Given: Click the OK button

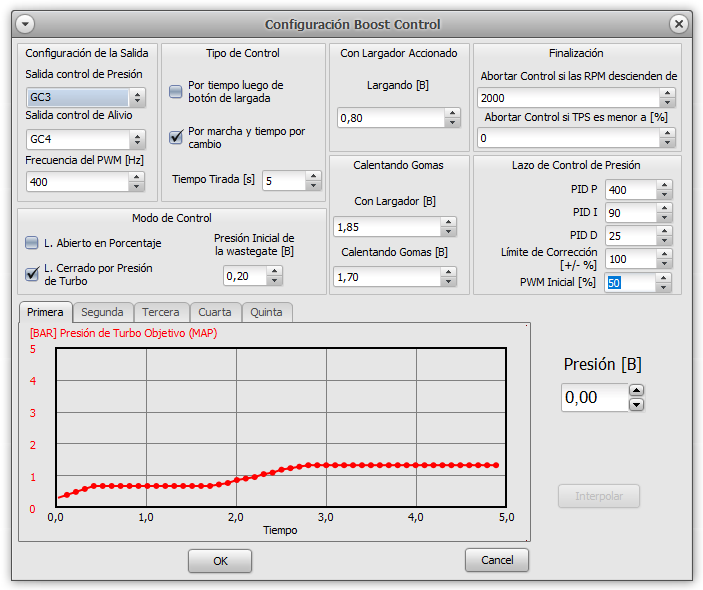Looking at the screenshot, I should pyautogui.click(x=220, y=561).
